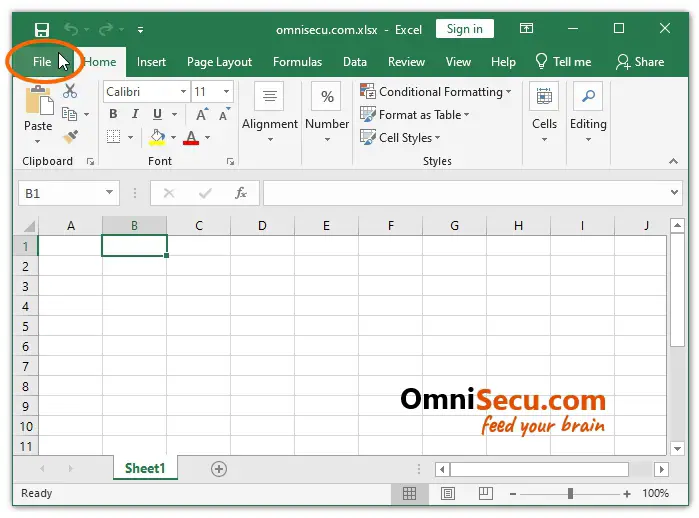
Task: Open Format as Table menu
Action: [415, 115]
